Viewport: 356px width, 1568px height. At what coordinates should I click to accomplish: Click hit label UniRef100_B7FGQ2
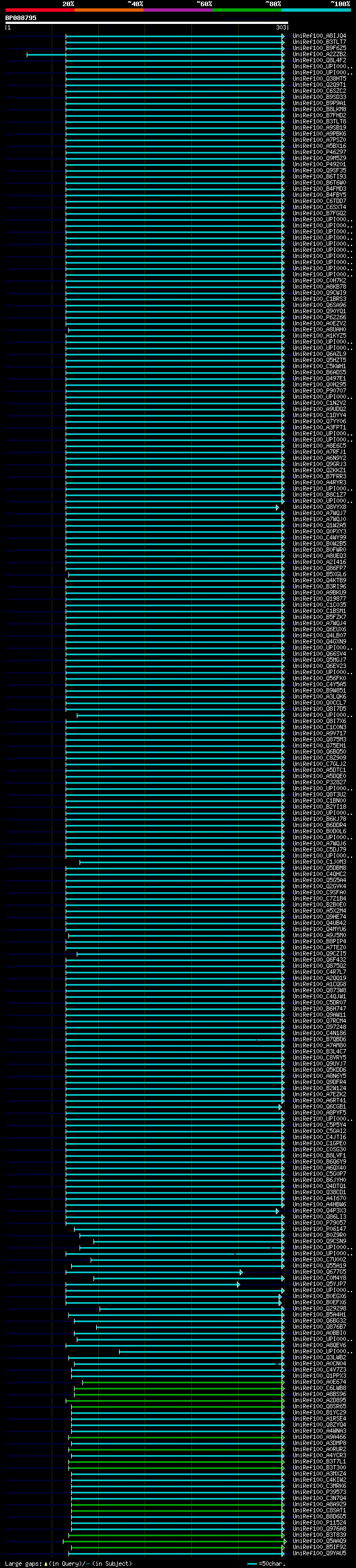tap(319, 213)
